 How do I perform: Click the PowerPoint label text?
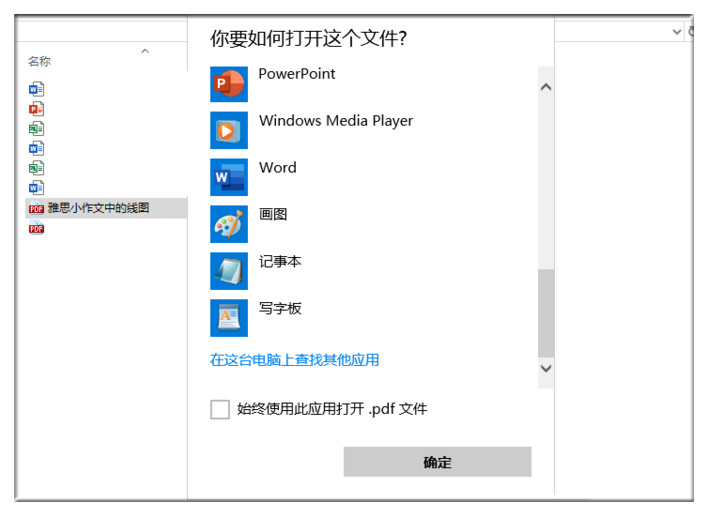(297, 74)
